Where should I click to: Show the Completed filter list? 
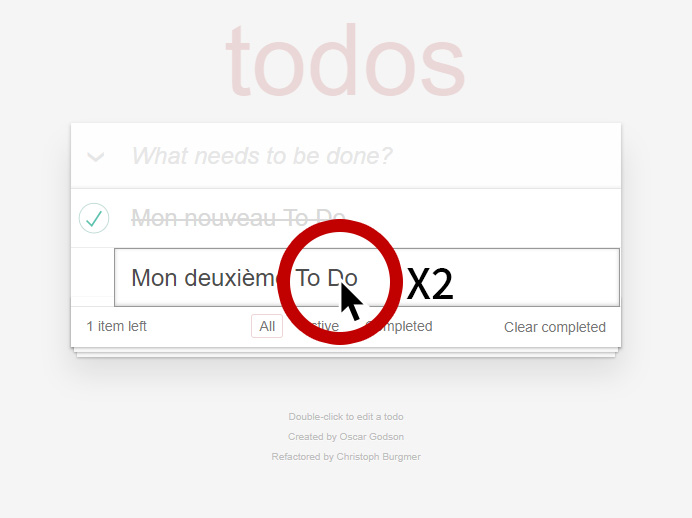tap(399, 327)
